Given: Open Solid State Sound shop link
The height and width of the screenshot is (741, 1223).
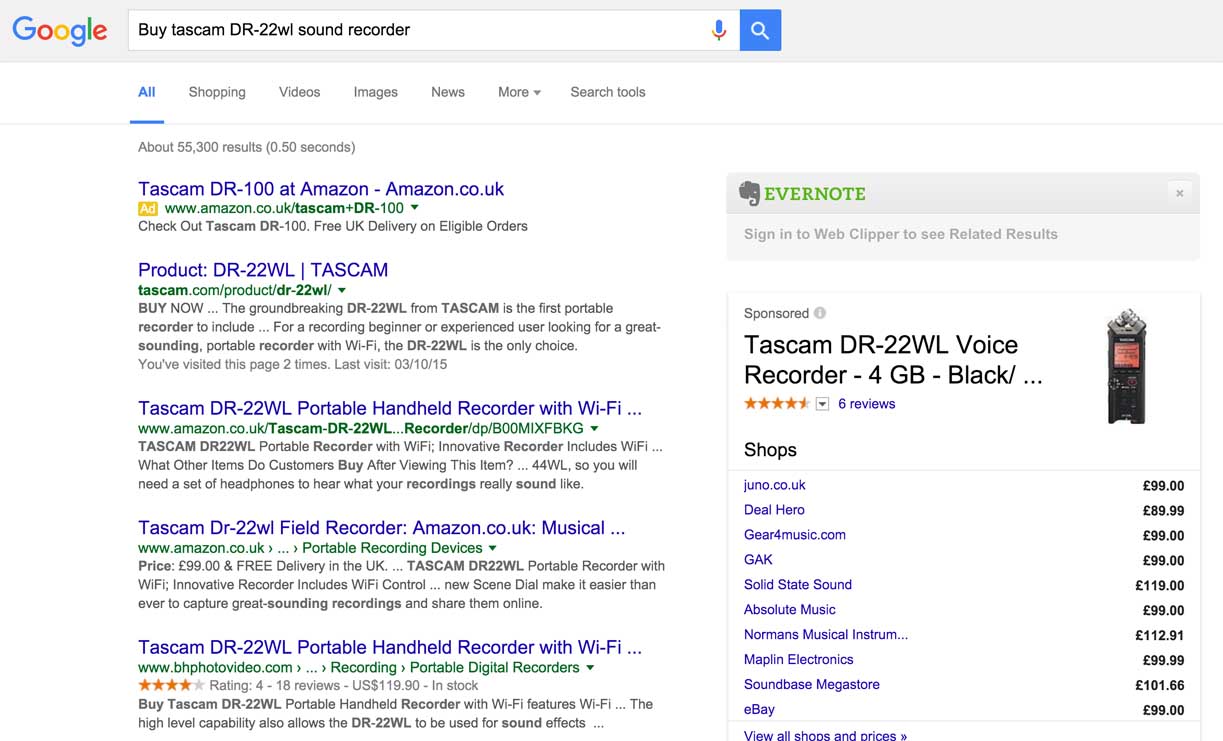Looking at the screenshot, I should coord(798,585).
